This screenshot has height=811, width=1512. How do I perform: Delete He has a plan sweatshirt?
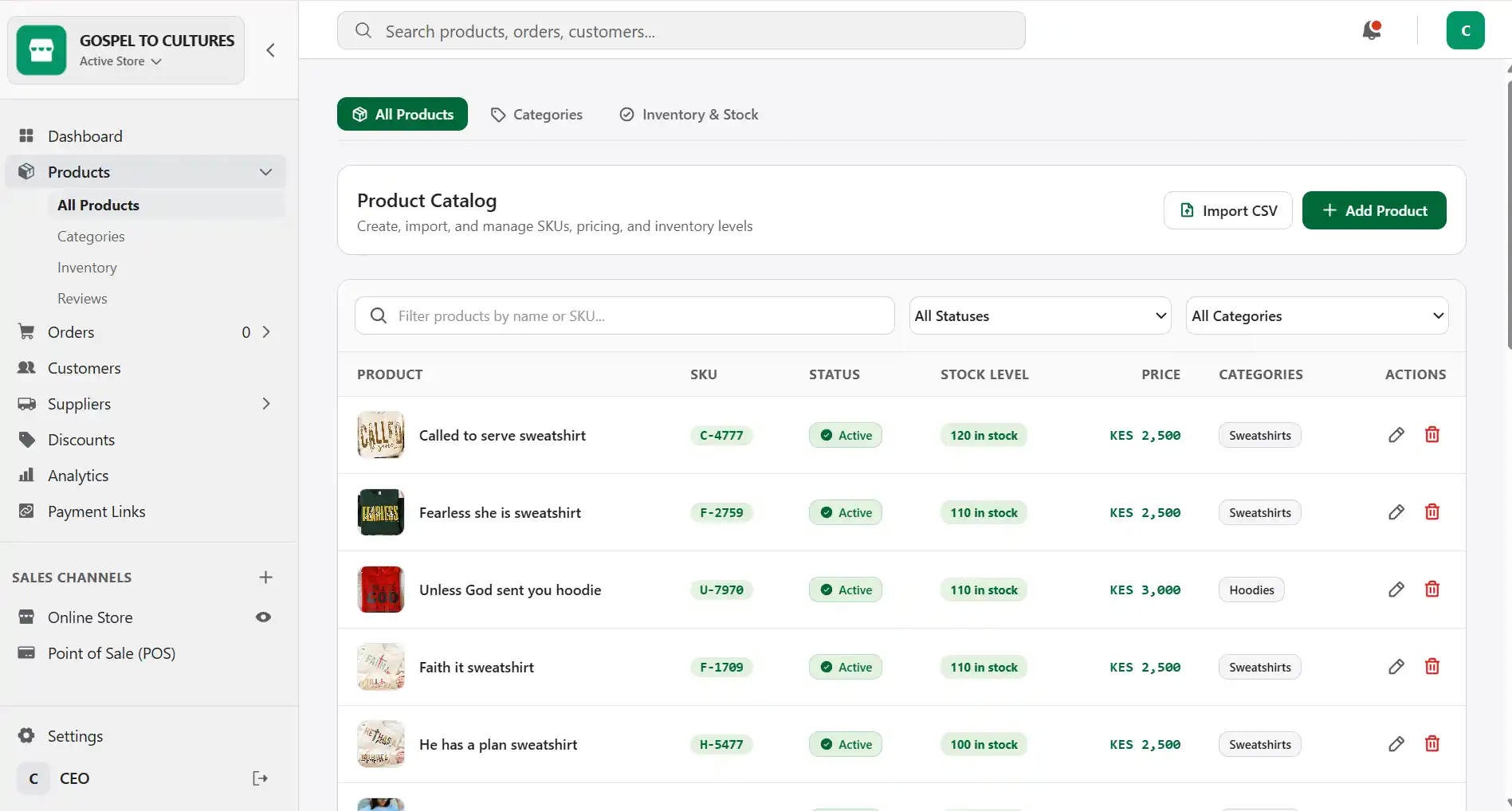[1432, 744]
